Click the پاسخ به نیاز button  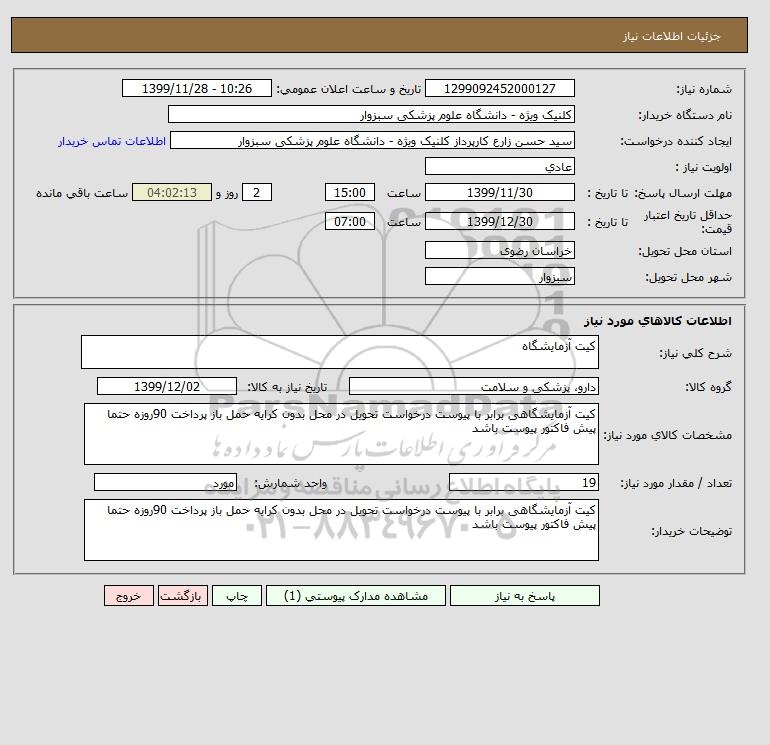pos(524,596)
